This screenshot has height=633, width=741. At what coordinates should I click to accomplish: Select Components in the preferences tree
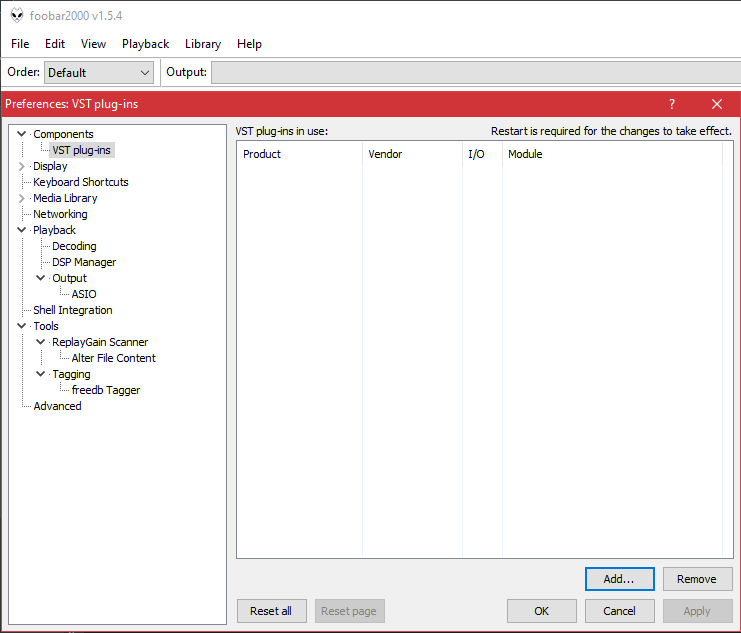click(x=63, y=134)
